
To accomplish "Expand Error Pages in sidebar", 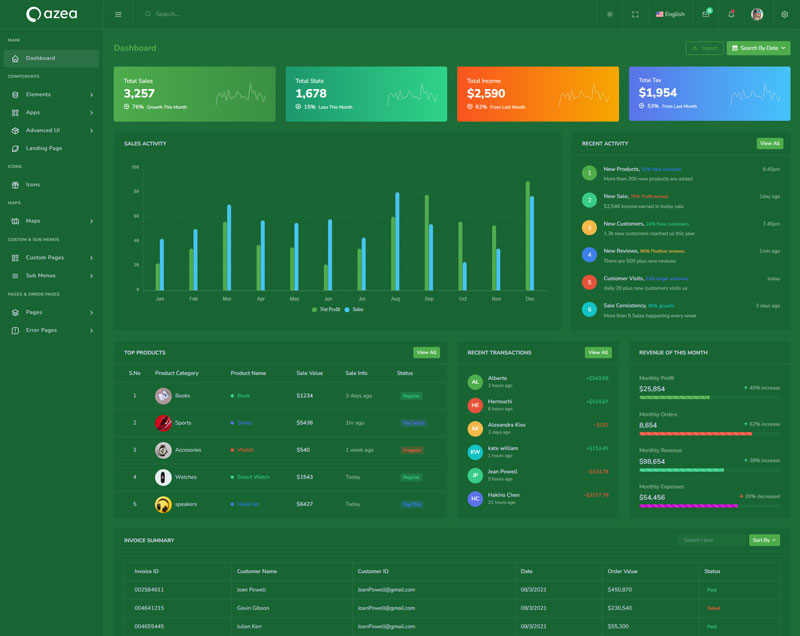I will click(50, 330).
